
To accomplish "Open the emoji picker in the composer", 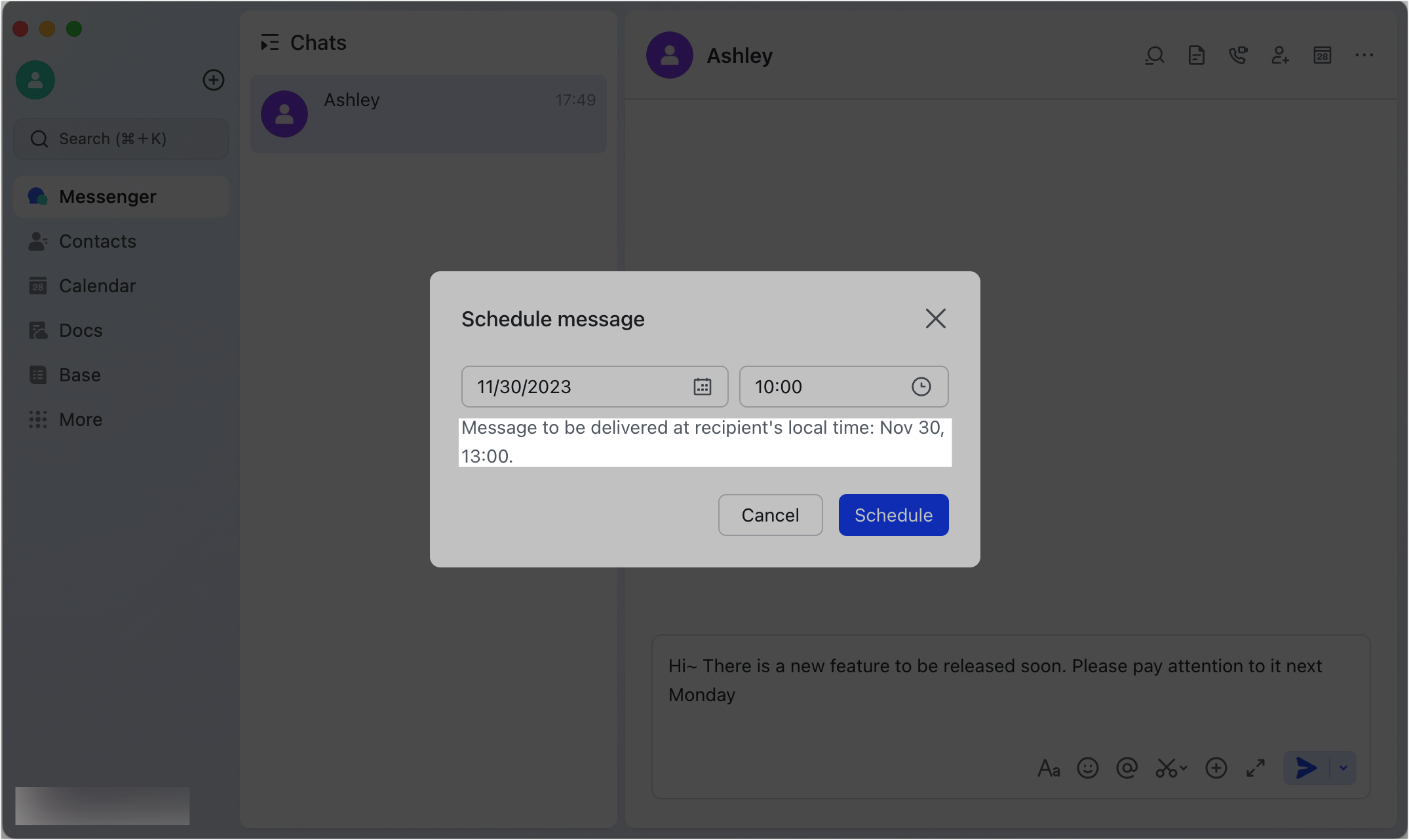I will tap(1088, 768).
